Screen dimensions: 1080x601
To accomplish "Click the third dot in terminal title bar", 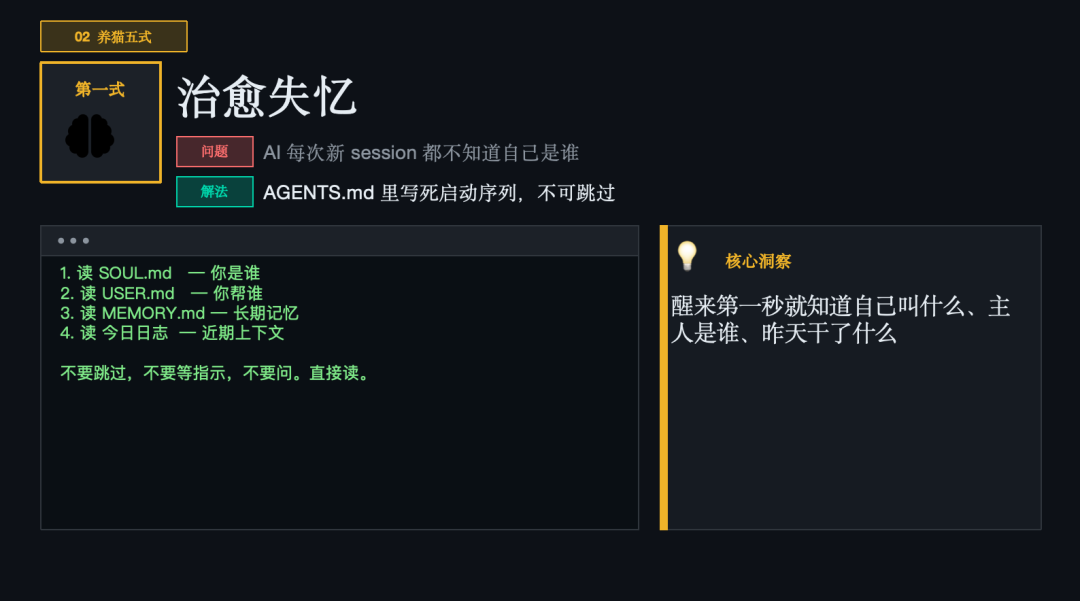I will [x=86, y=241].
